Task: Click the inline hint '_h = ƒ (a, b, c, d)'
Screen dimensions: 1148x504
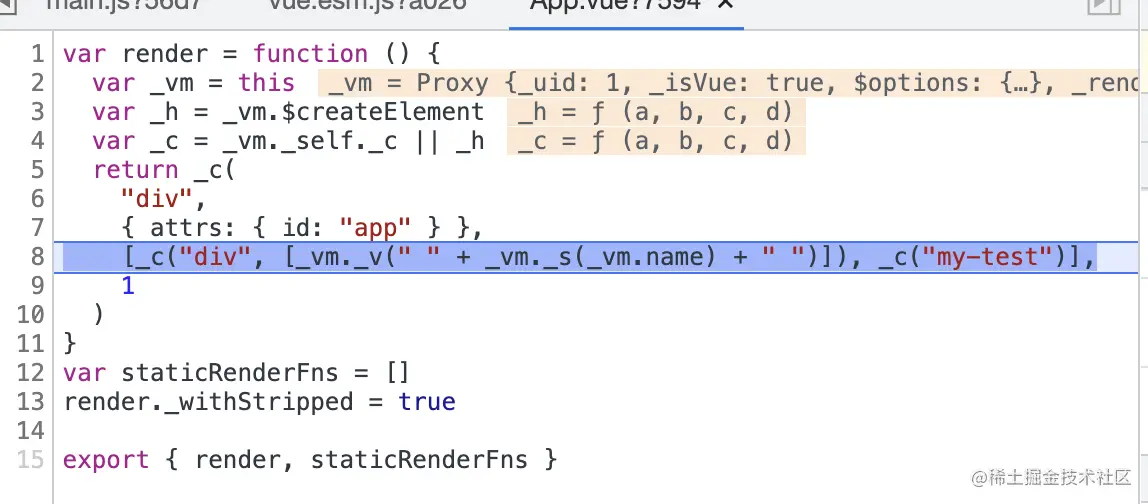Action: (656, 112)
